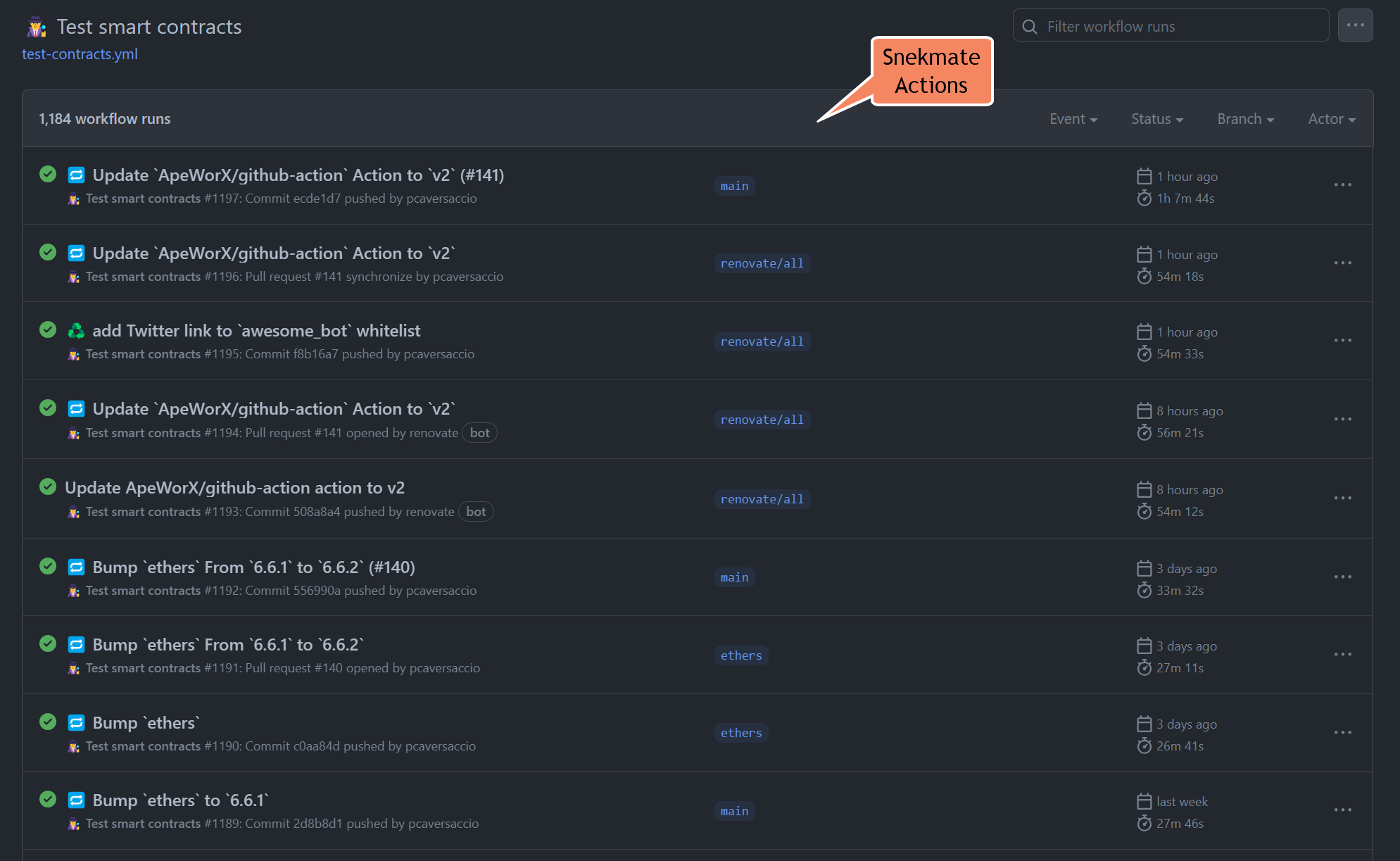Open the test-contracts.yml workflow file
The image size is (1400, 861).
(x=80, y=54)
